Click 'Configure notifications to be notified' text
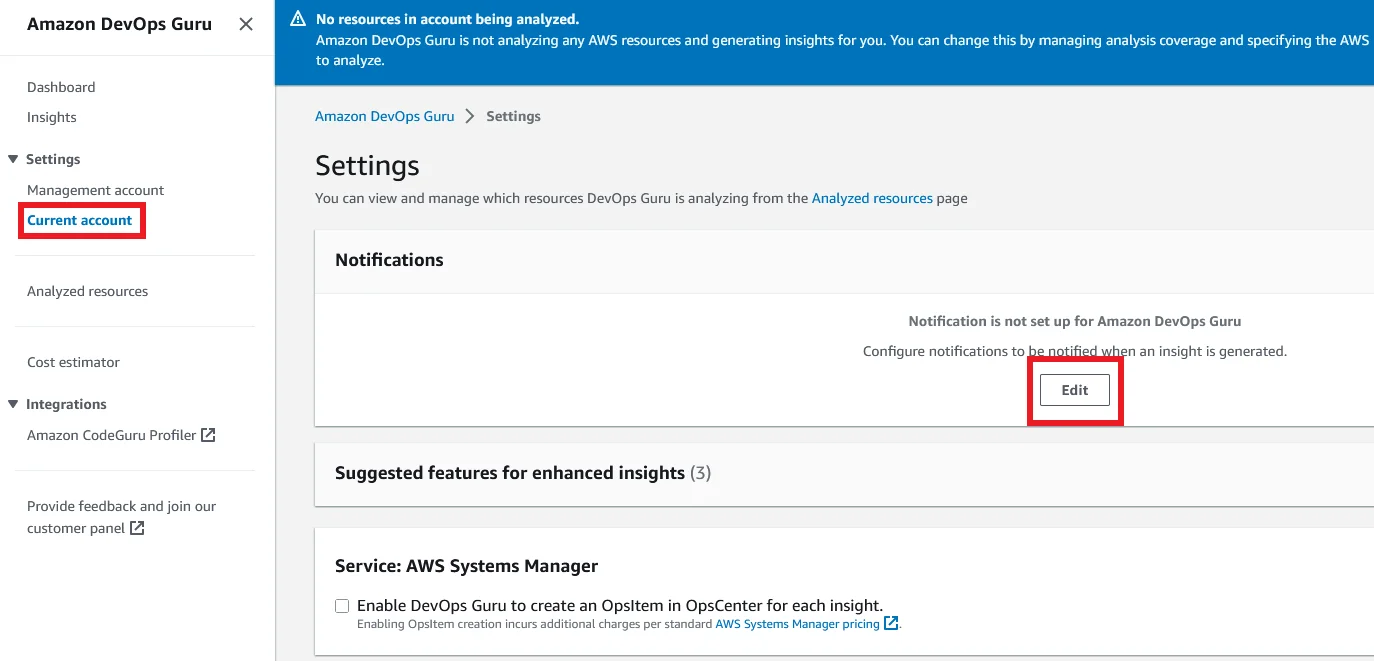Viewport: 1374px width, 661px height. pos(1075,351)
